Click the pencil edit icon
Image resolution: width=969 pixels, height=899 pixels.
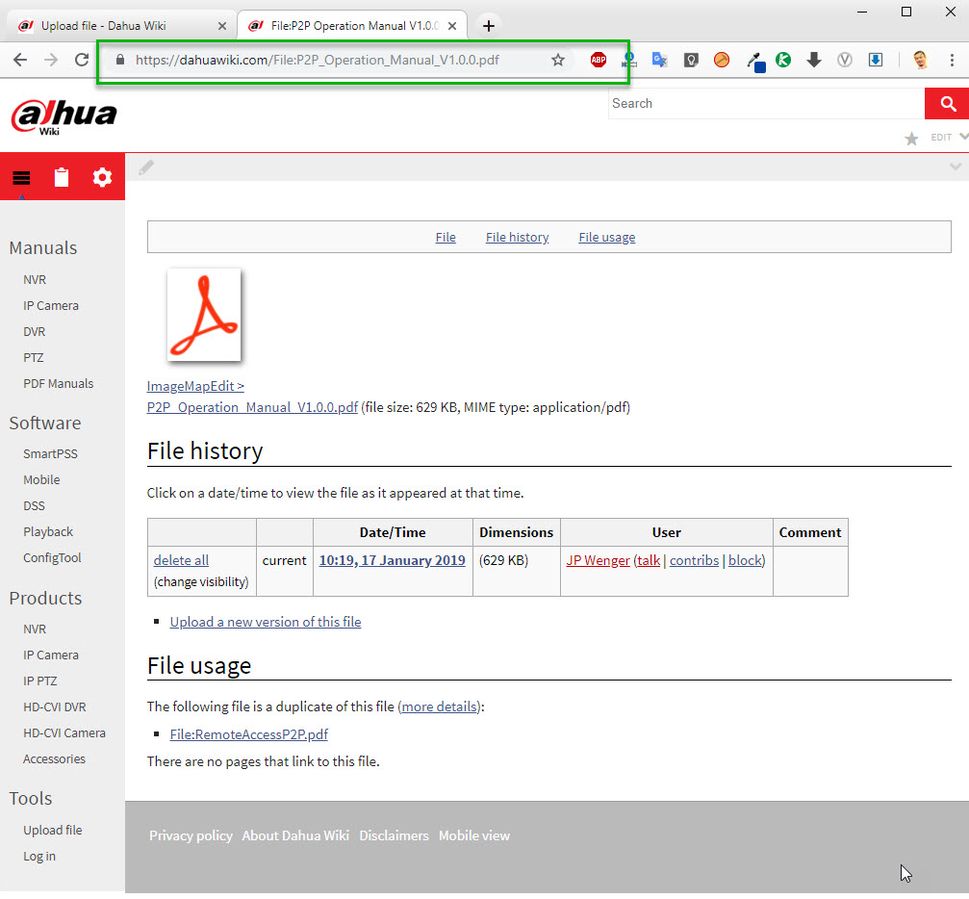(x=146, y=167)
